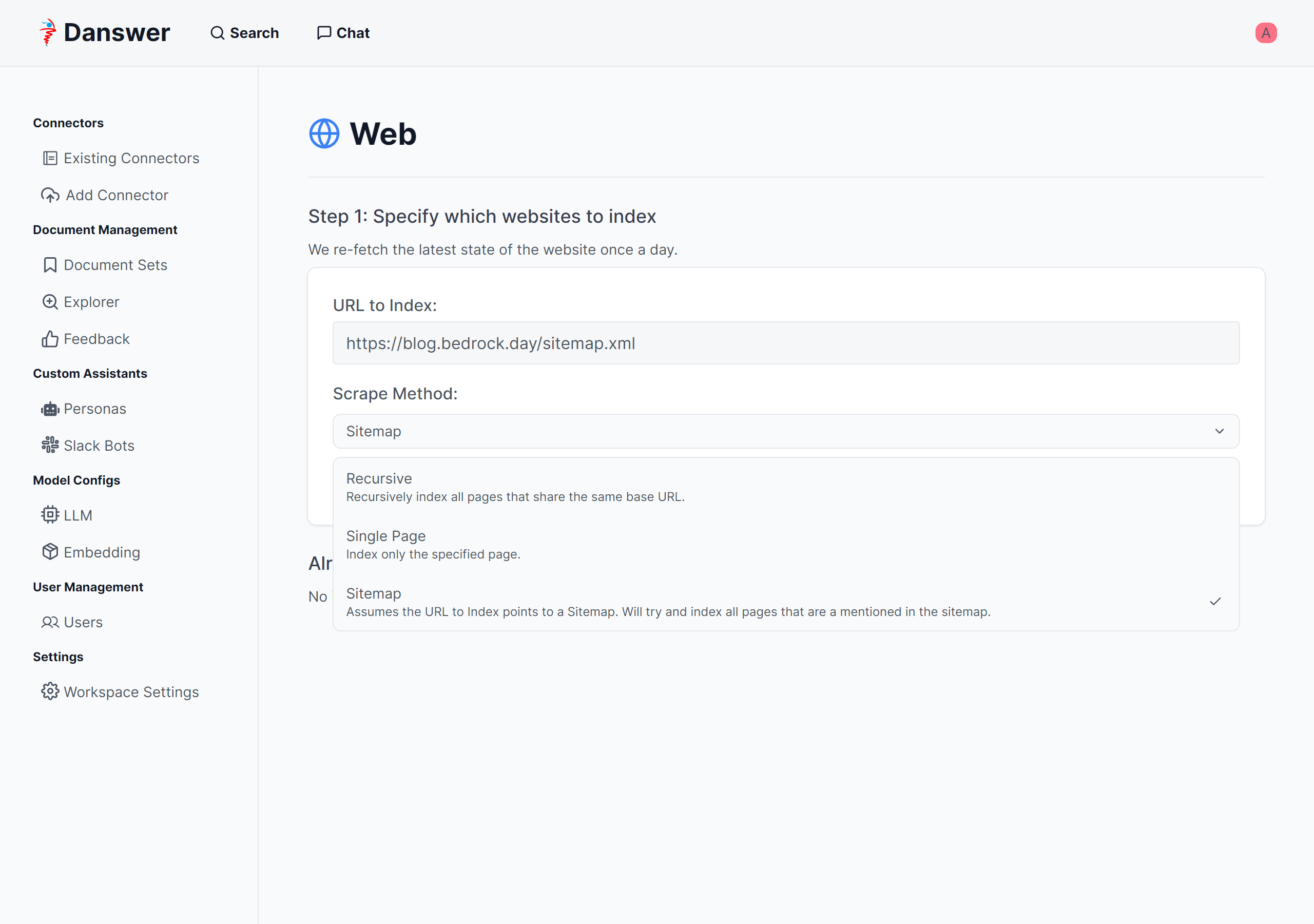
Task: Click the LLM chip icon
Action: click(x=50, y=515)
